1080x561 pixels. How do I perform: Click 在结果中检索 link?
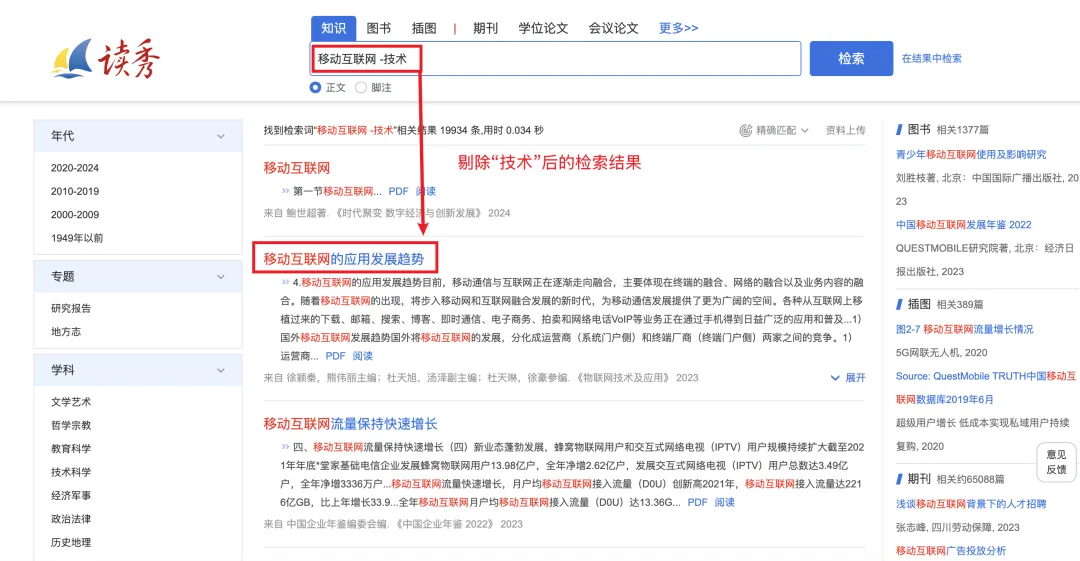click(931, 59)
